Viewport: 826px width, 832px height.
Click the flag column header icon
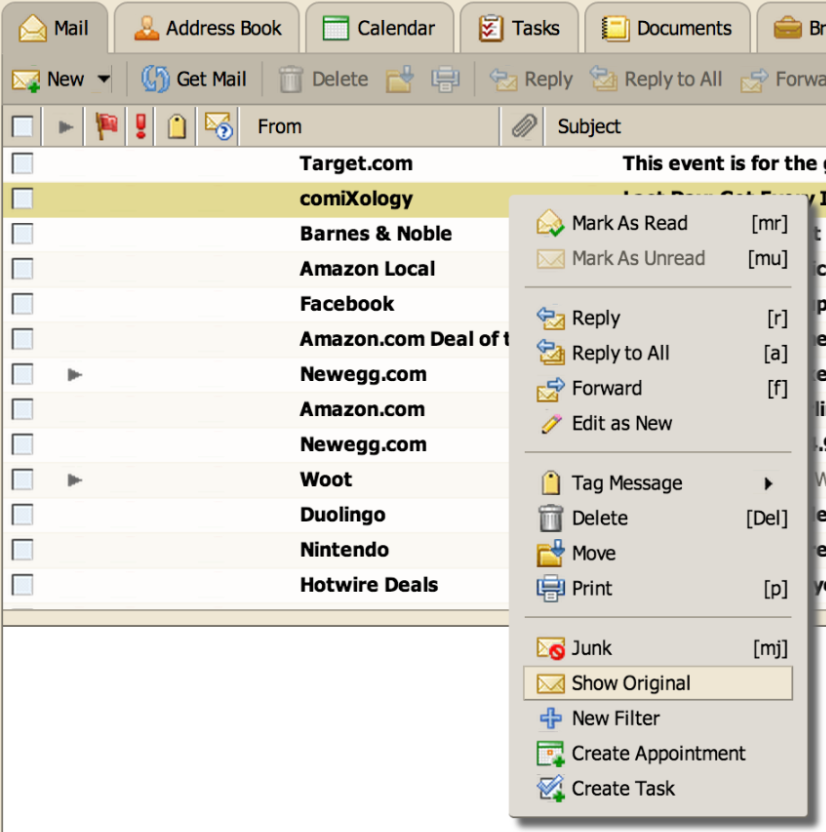click(106, 126)
